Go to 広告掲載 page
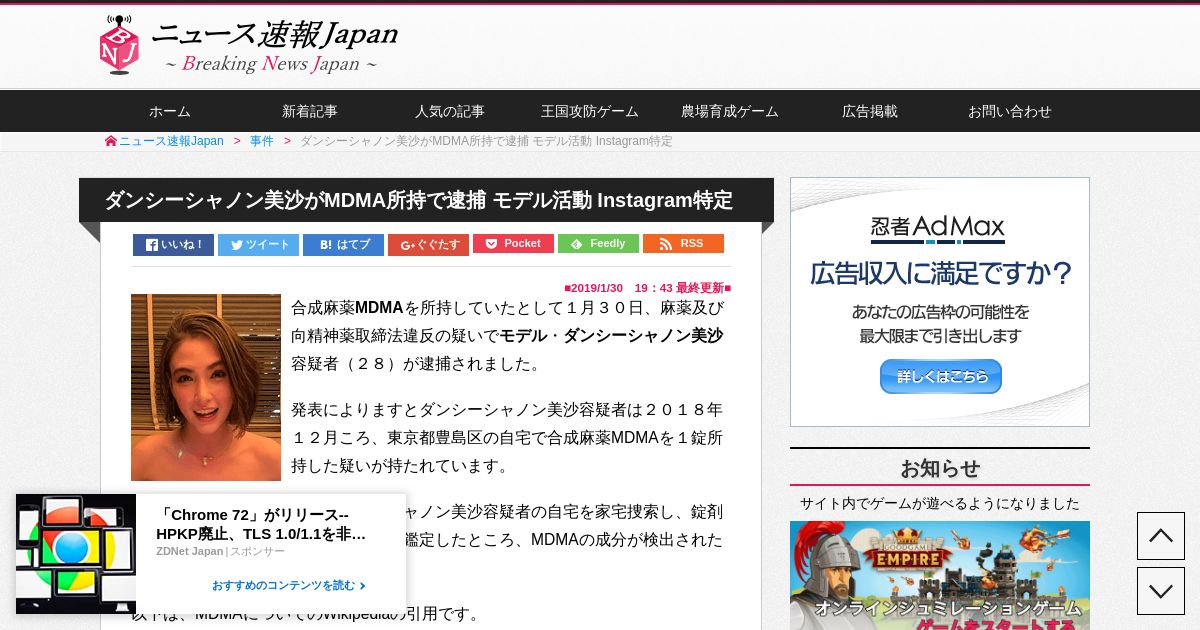1200x630 pixels. (x=870, y=111)
